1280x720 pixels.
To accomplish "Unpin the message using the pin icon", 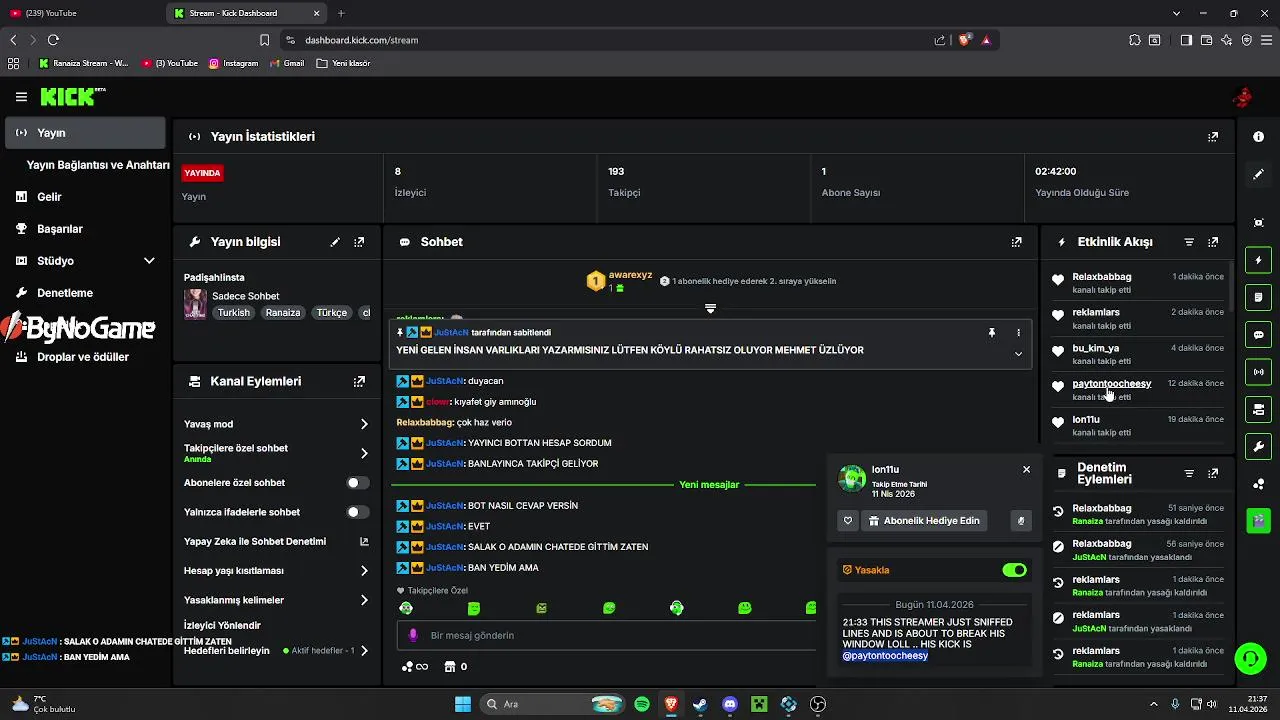I will coord(992,333).
